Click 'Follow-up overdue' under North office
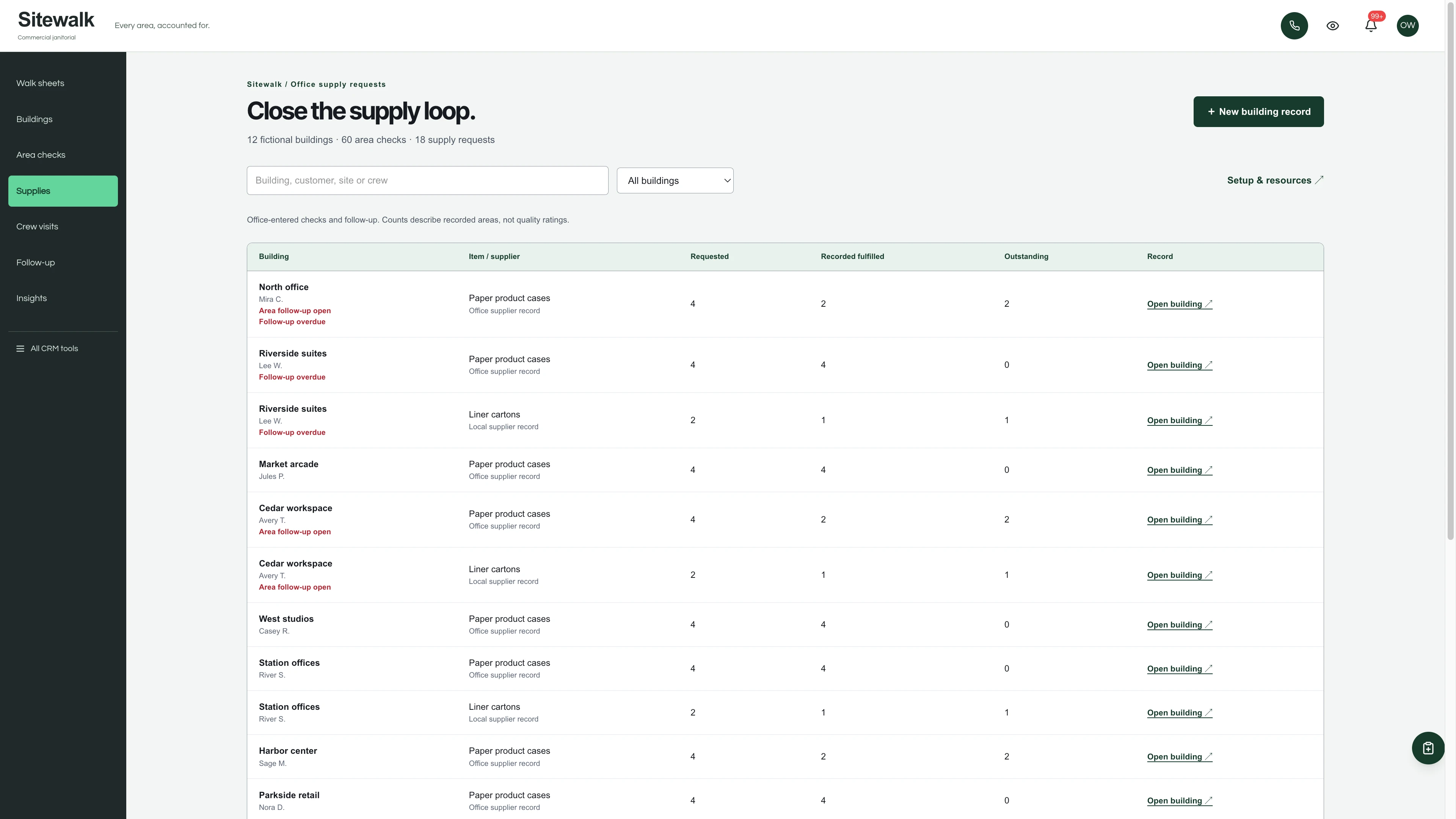The image size is (1456, 819). [292, 322]
